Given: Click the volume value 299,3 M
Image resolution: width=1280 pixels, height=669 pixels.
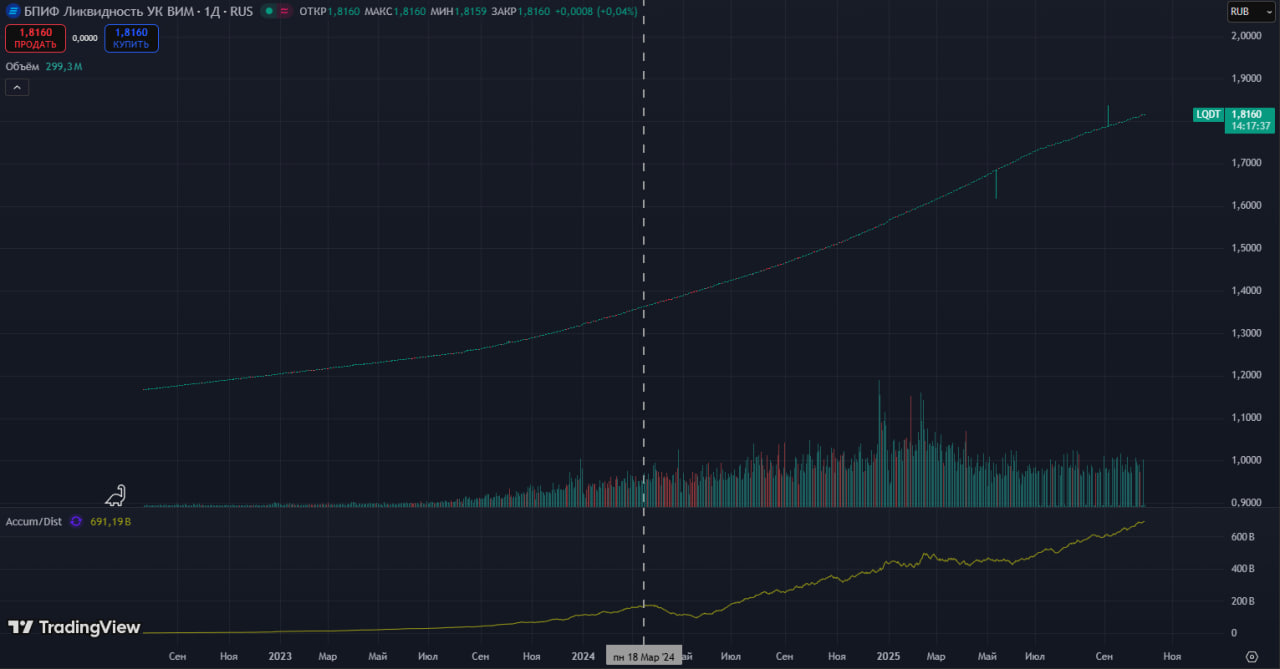Looking at the screenshot, I should (64, 66).
